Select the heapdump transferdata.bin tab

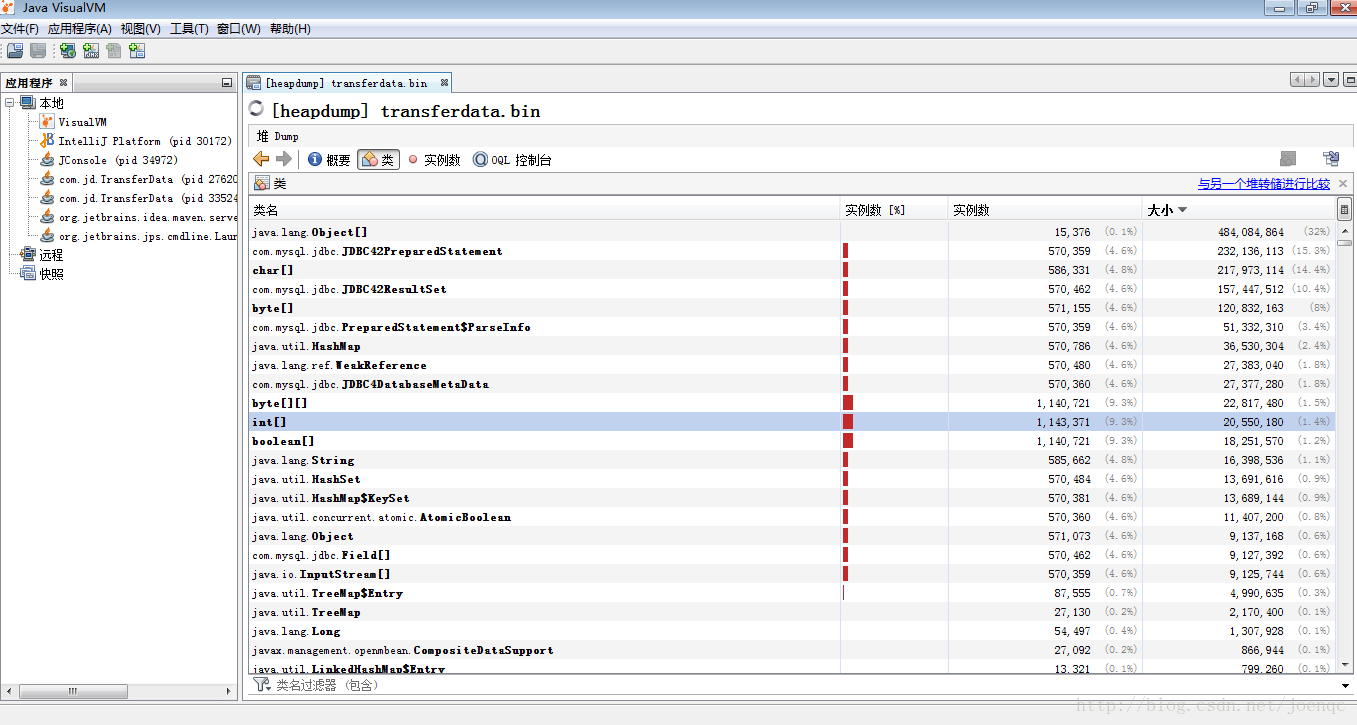point(345,83)
